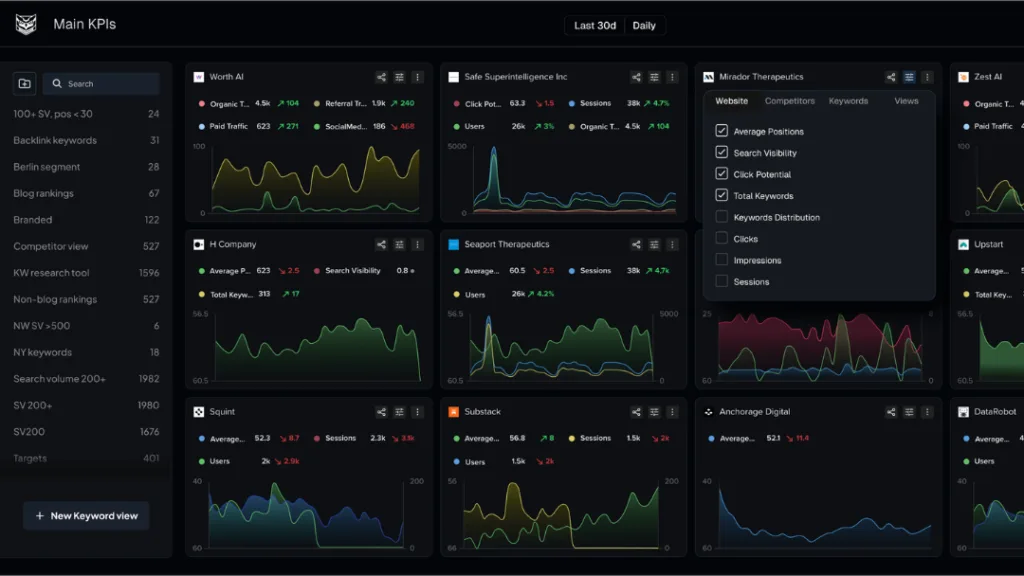Click the Substack metrics chart

(x=562, y=515)
